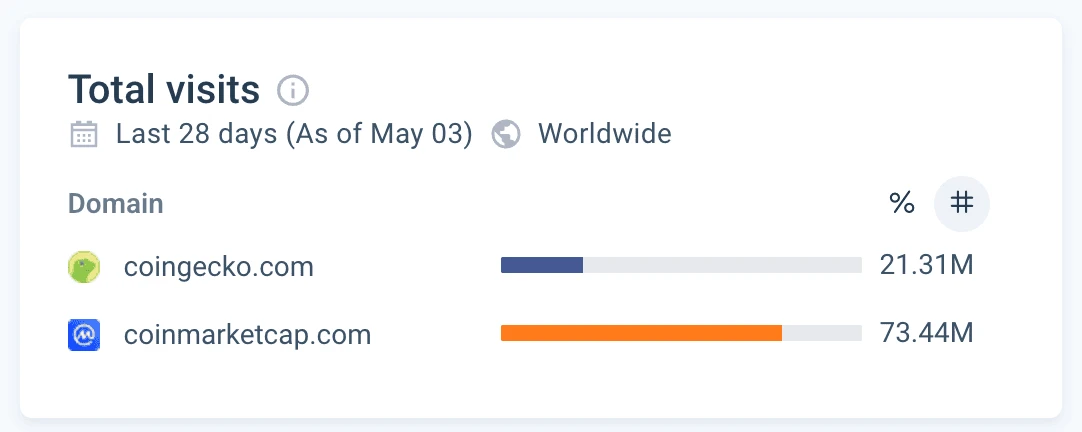Click the CoinMarketCap blue favicon
1082x432 pixels.
[x=84, y=334]
